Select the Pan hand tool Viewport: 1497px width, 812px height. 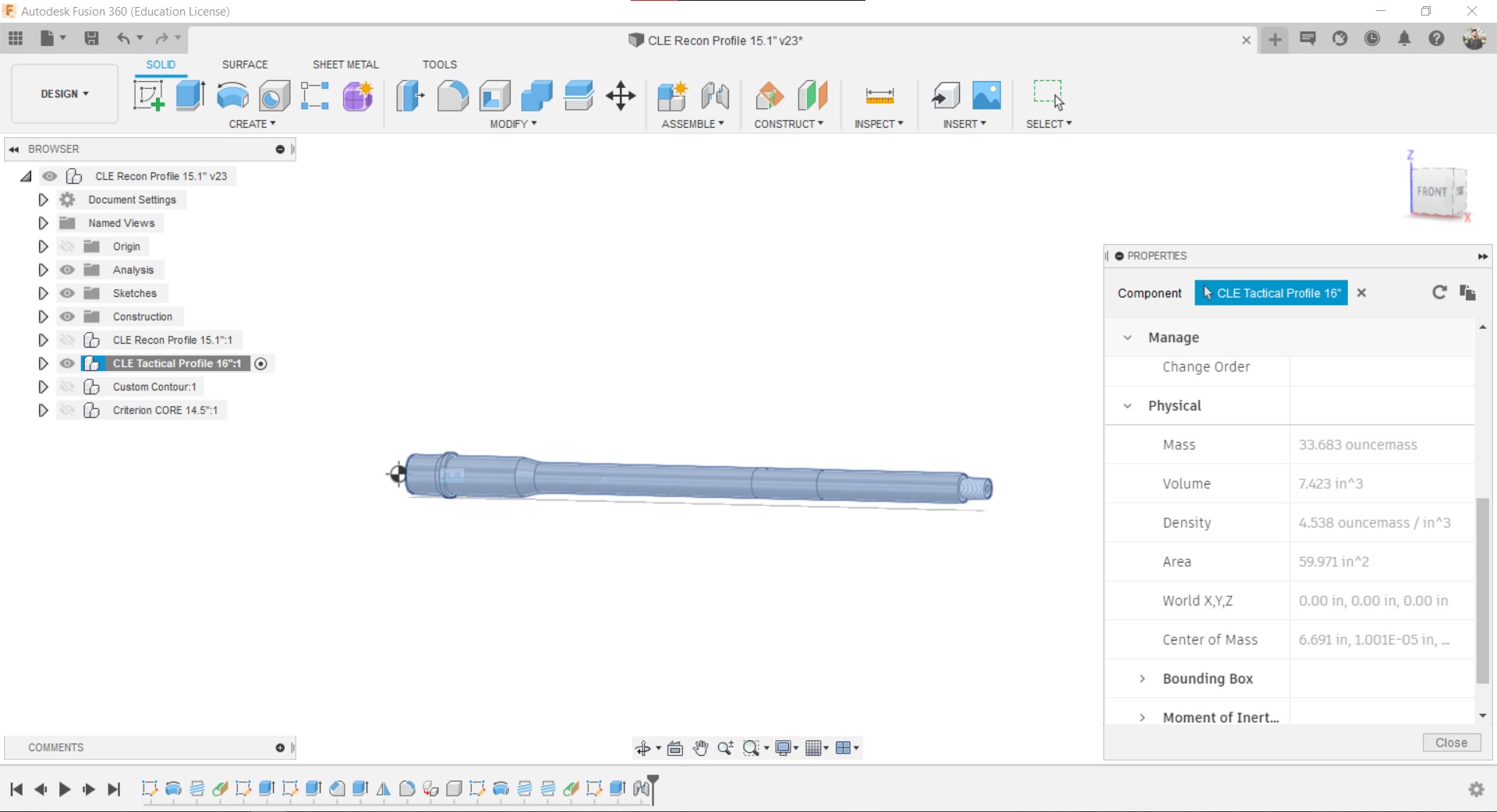[x=700, y=748]
